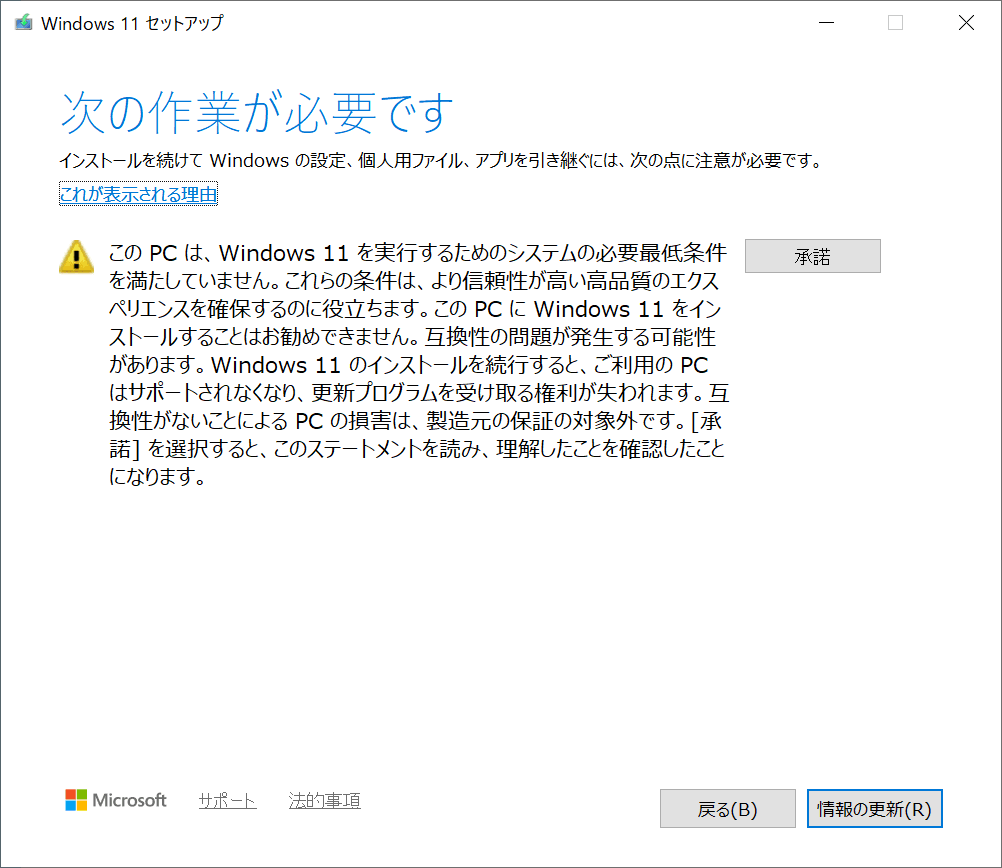Click the 次の作業が必要です heading
This screenshot has height=868, width=1002.
(x=257, y=113)
